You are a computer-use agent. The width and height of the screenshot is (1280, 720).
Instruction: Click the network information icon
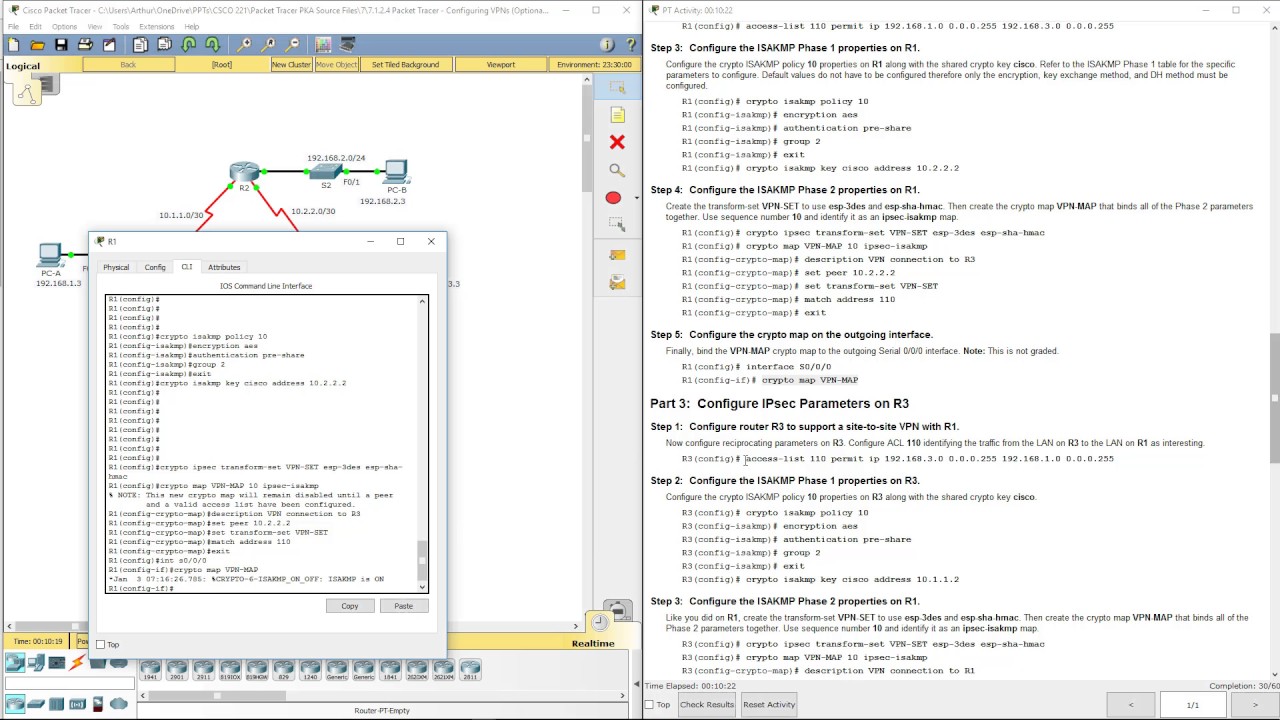[607, 45]
